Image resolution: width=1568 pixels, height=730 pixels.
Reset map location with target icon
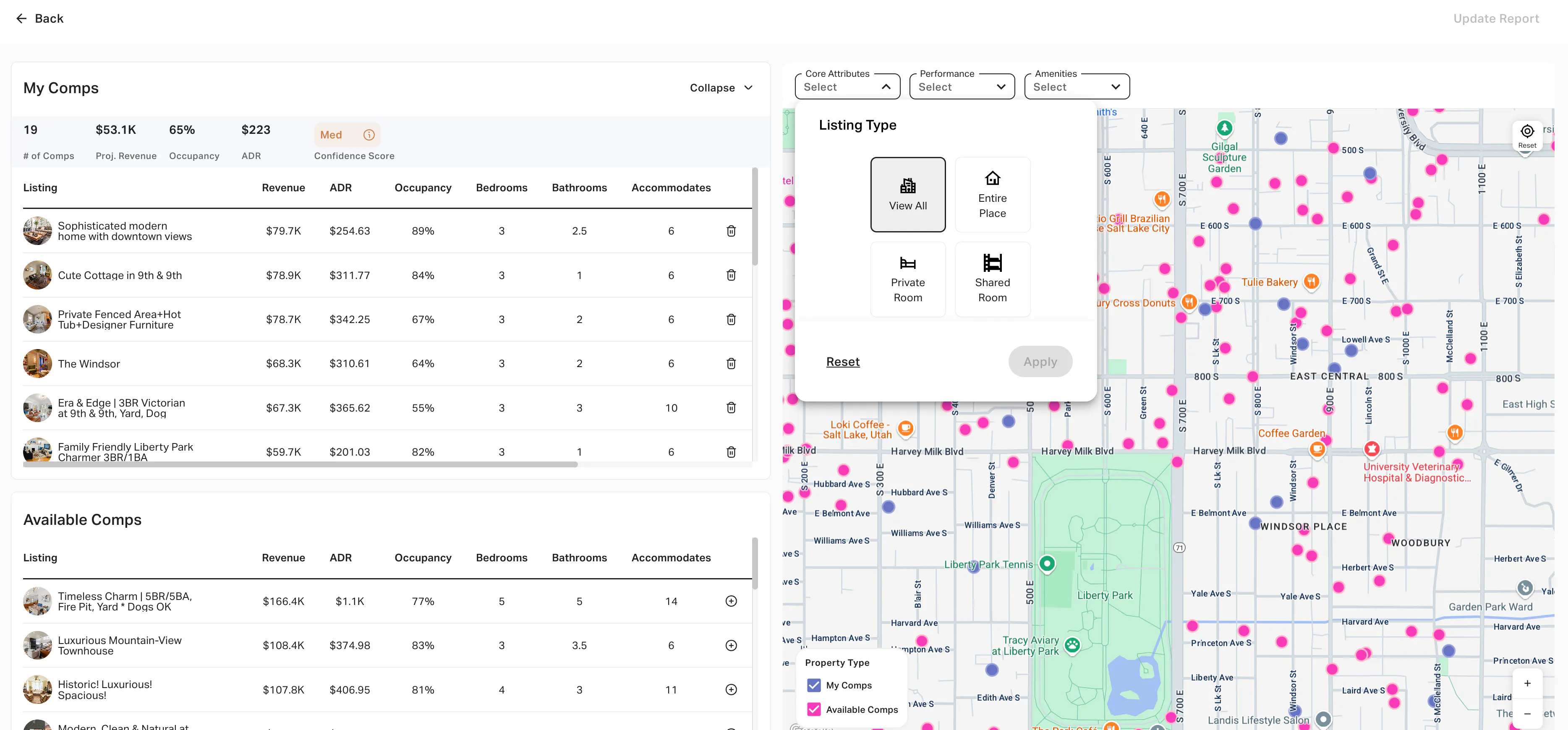click(1526, 136)
